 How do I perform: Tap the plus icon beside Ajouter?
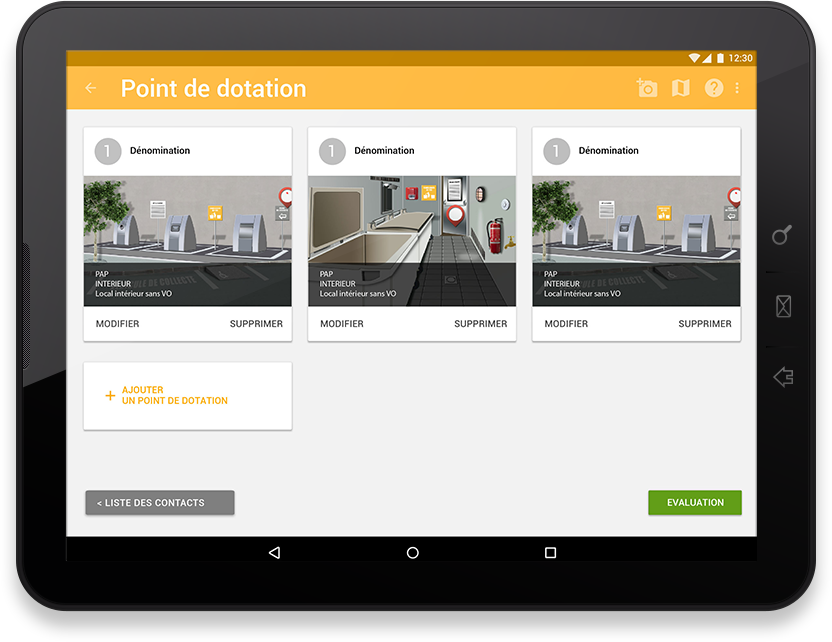tap(110, 395)
